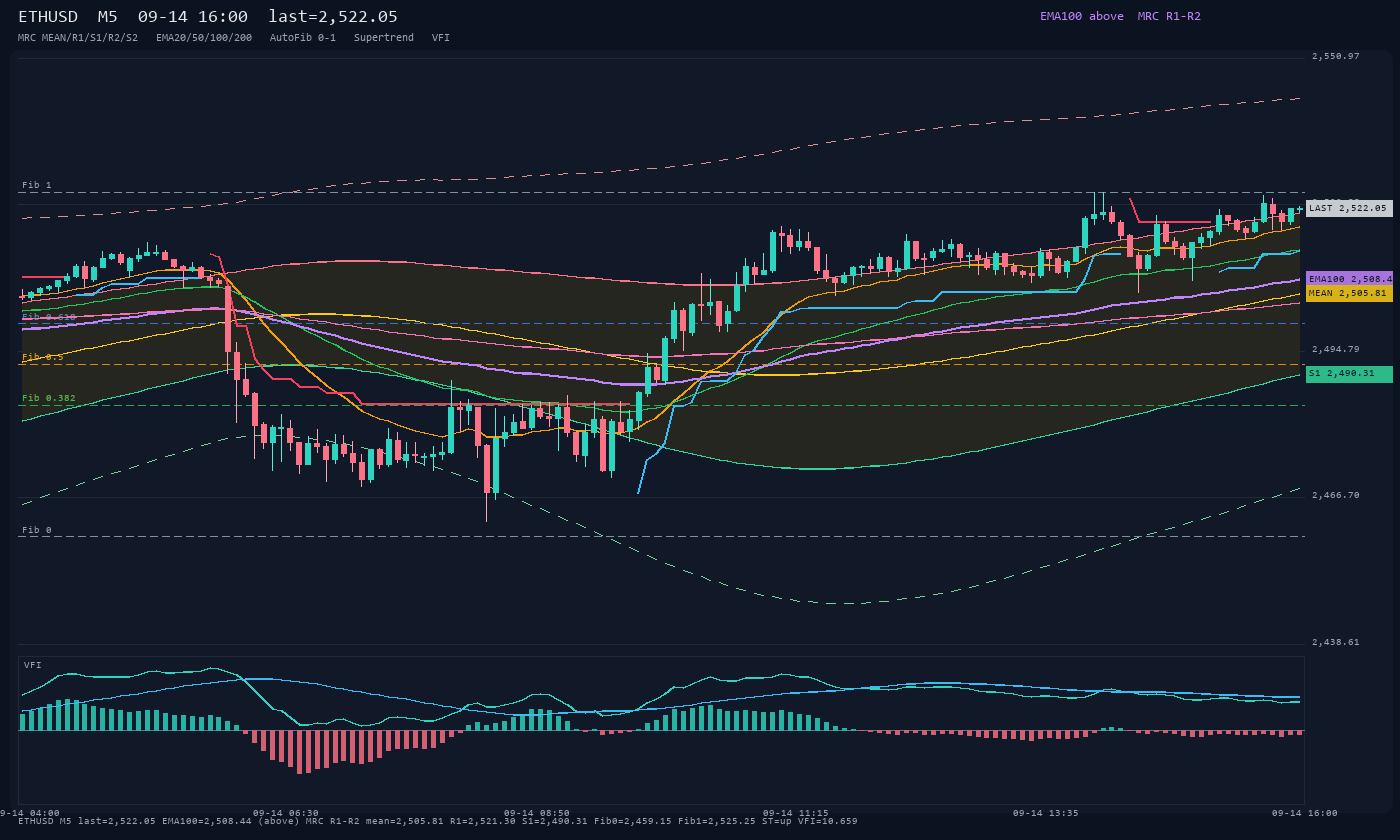Select 'ST=up' in the bottom status line
This screenshot has width=1400, height=840.
pos(777,821)
